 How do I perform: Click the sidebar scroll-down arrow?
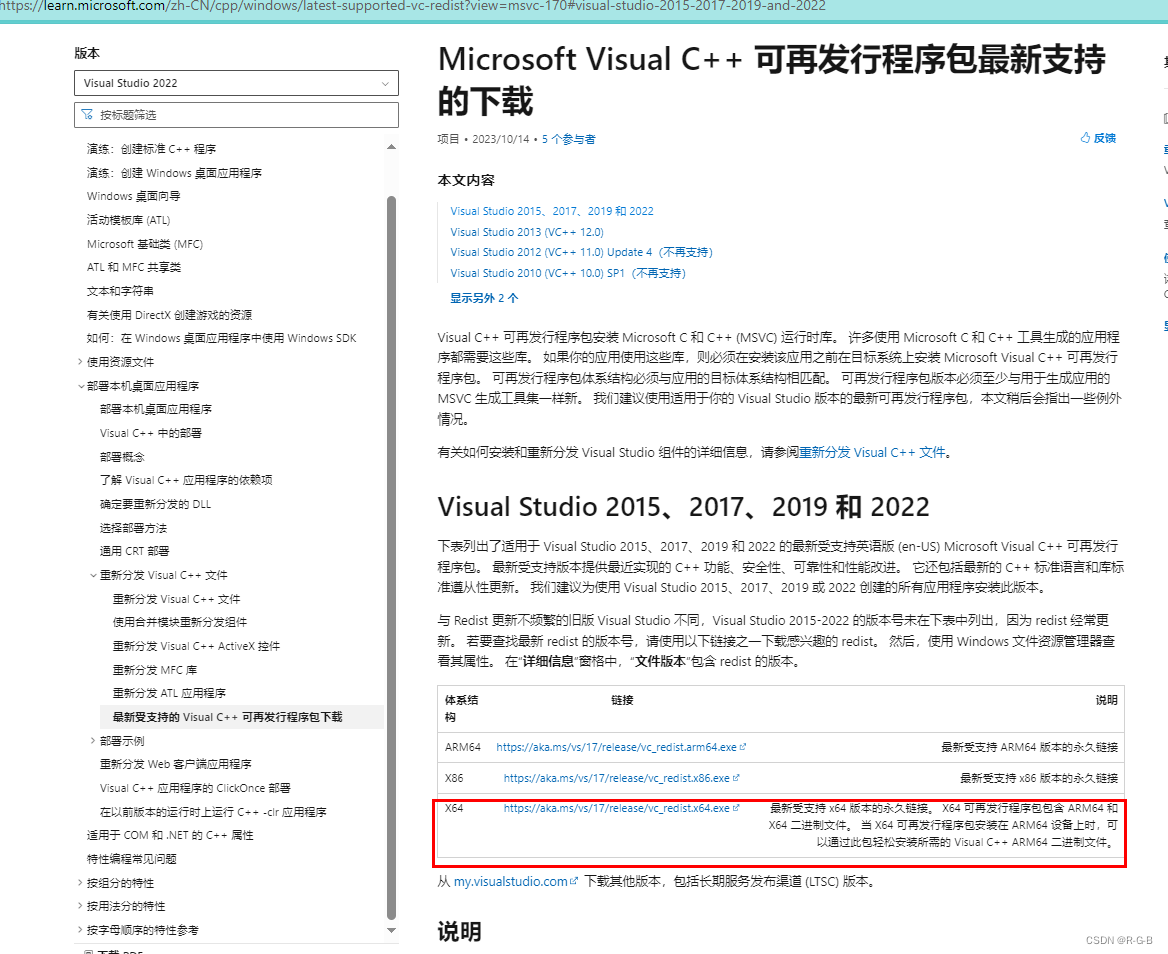391,930
